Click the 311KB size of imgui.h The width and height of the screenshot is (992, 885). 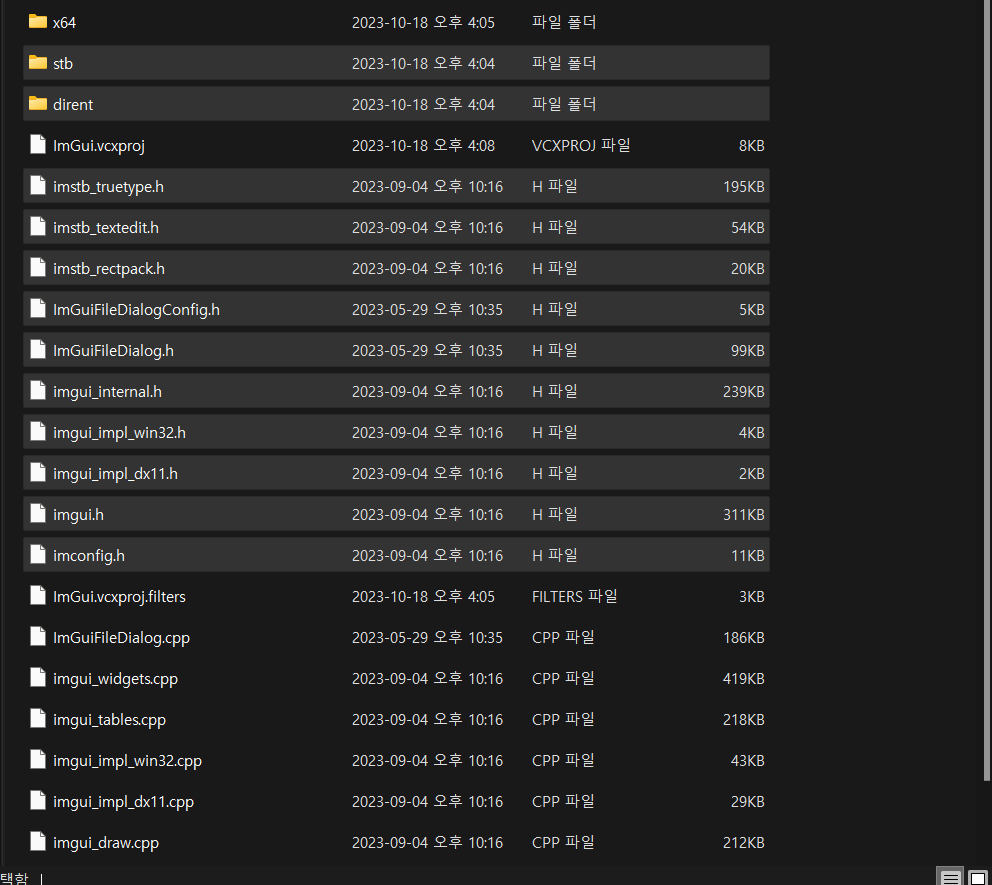pyautogui.click(x=743, y=515)
